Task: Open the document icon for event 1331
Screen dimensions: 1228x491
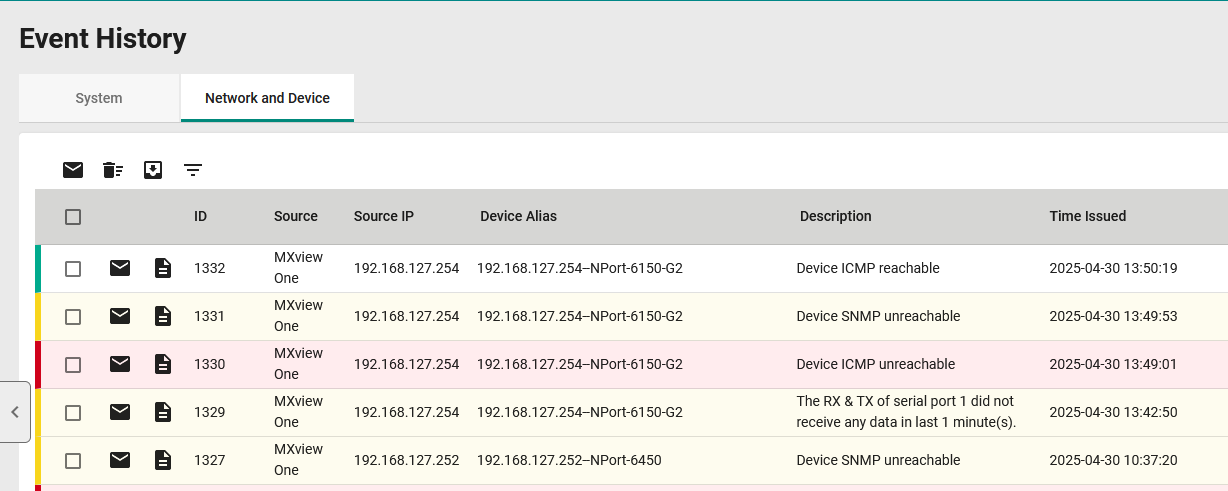Action: [163, 316]
